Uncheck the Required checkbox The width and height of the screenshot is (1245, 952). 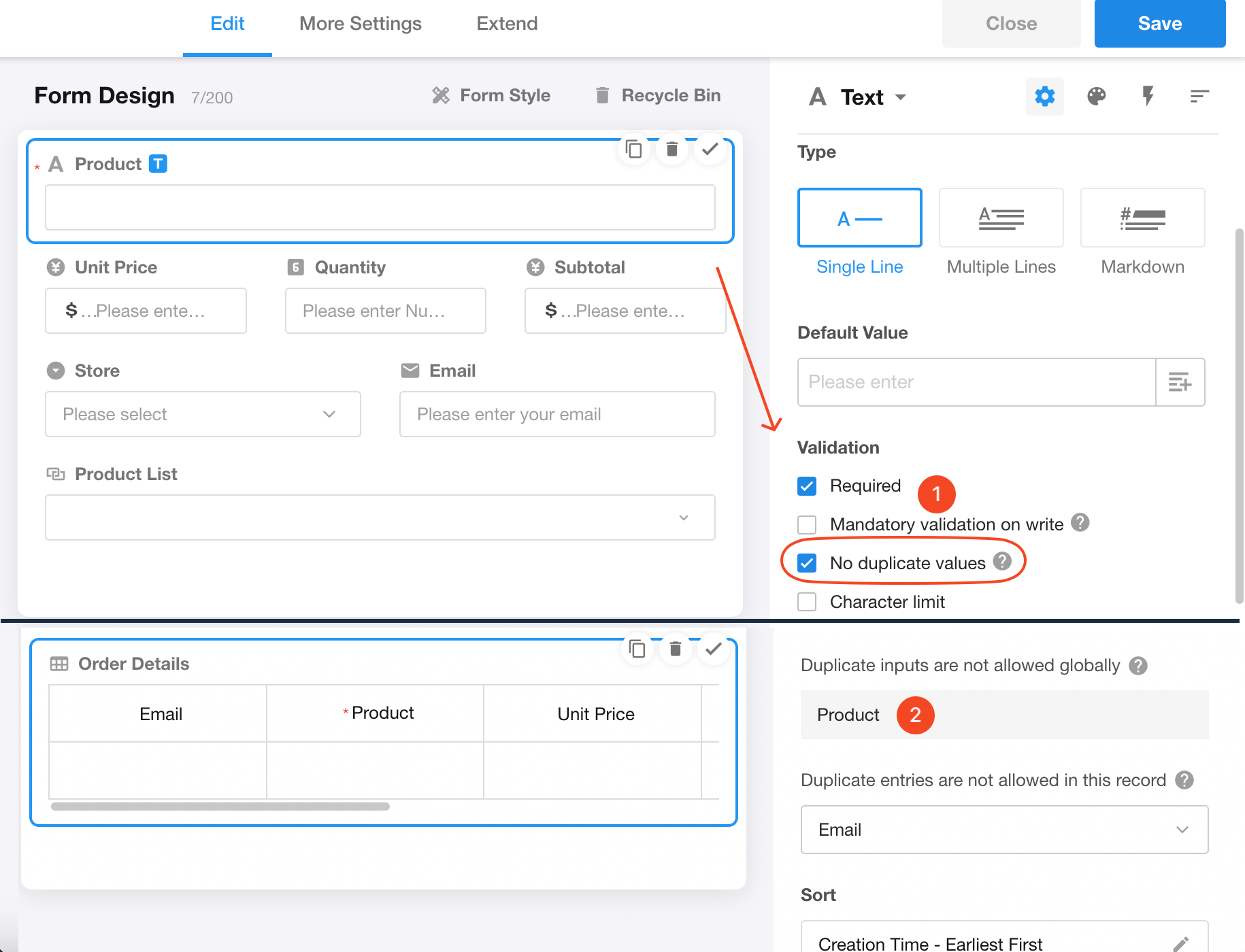tap(807, 486)
